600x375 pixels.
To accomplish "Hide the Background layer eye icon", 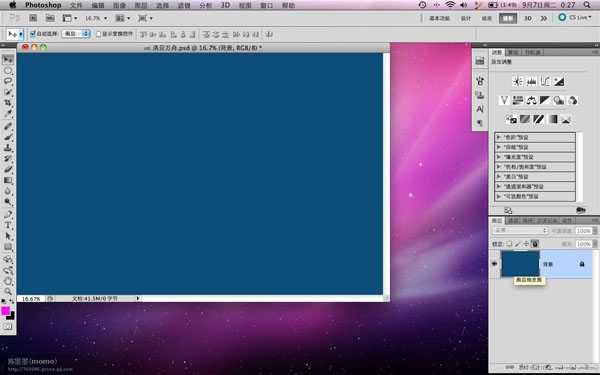I will click(494, 264).
